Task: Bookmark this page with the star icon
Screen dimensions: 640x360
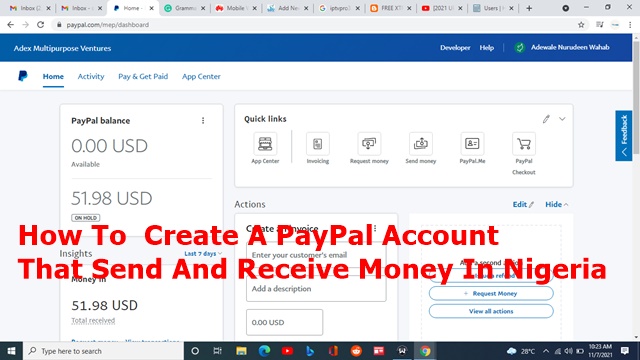Action: [581, 25]
